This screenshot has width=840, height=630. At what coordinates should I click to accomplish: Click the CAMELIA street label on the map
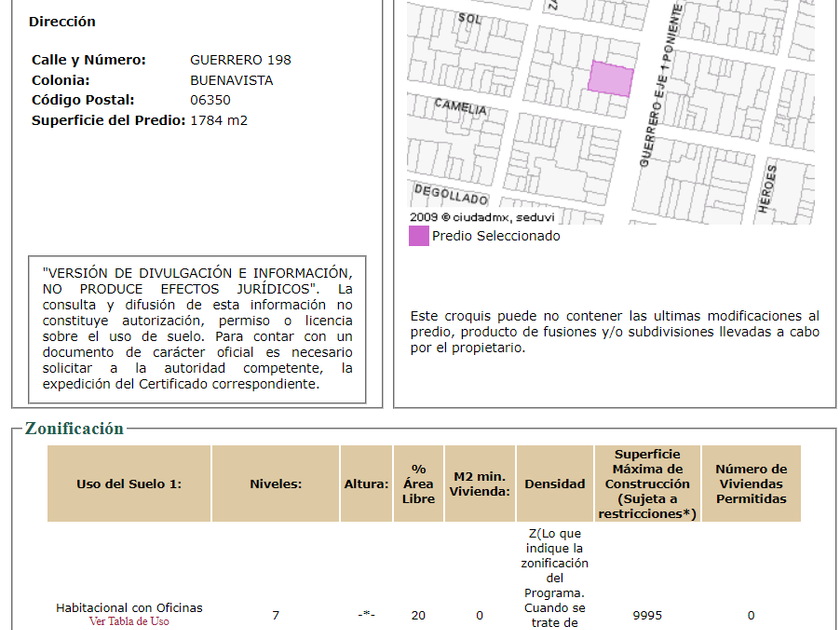tap(461, 107)
